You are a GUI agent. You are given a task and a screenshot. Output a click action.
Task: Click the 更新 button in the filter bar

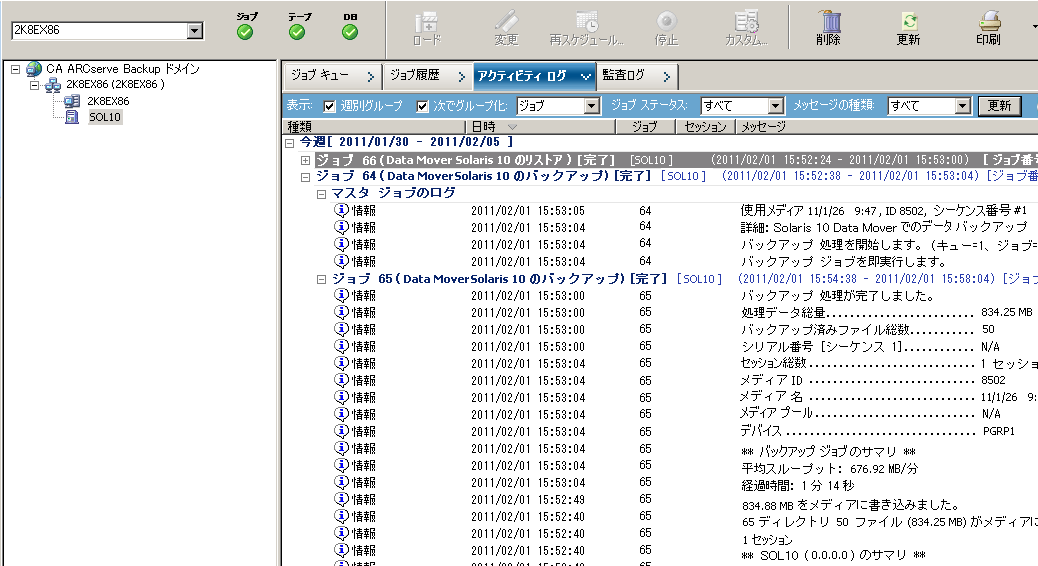(x=999, y=106)
